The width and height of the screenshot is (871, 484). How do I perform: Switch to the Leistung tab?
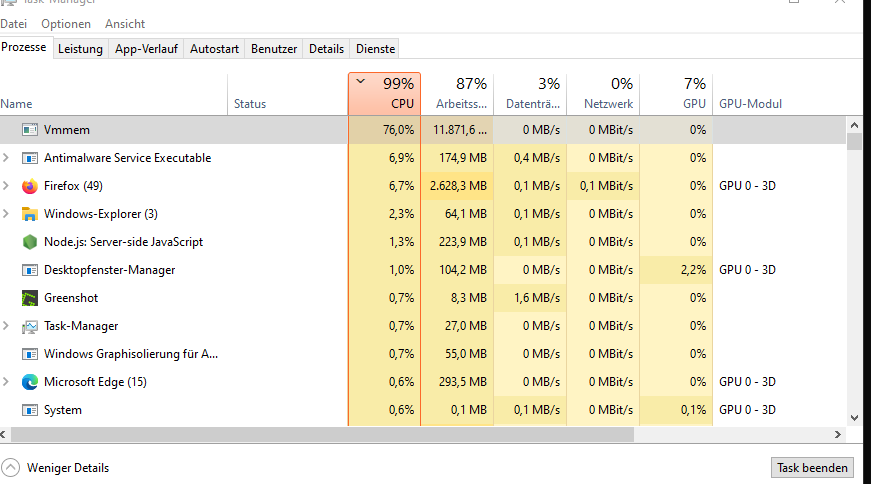(80, 49)
